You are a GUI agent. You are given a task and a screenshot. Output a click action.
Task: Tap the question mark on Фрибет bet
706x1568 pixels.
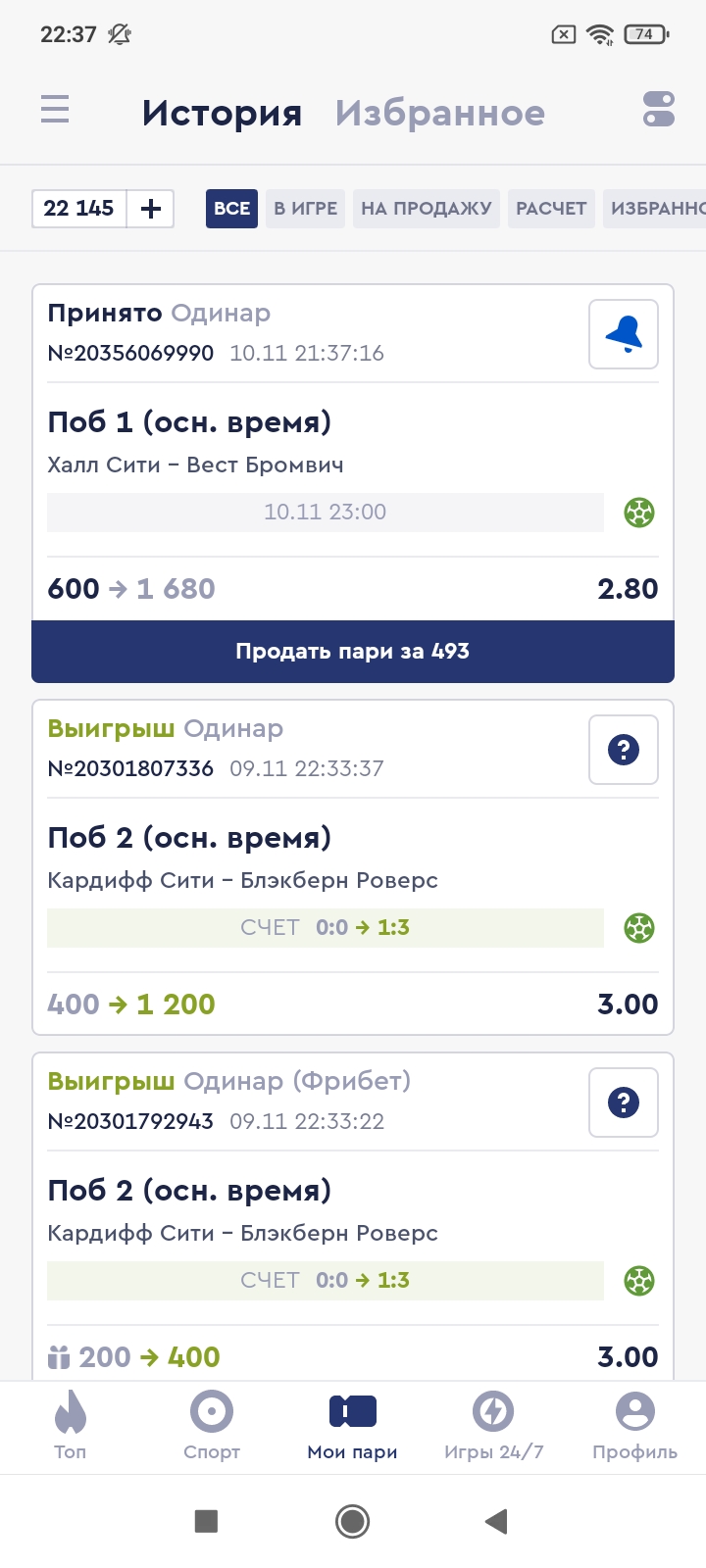point(624,1102)
